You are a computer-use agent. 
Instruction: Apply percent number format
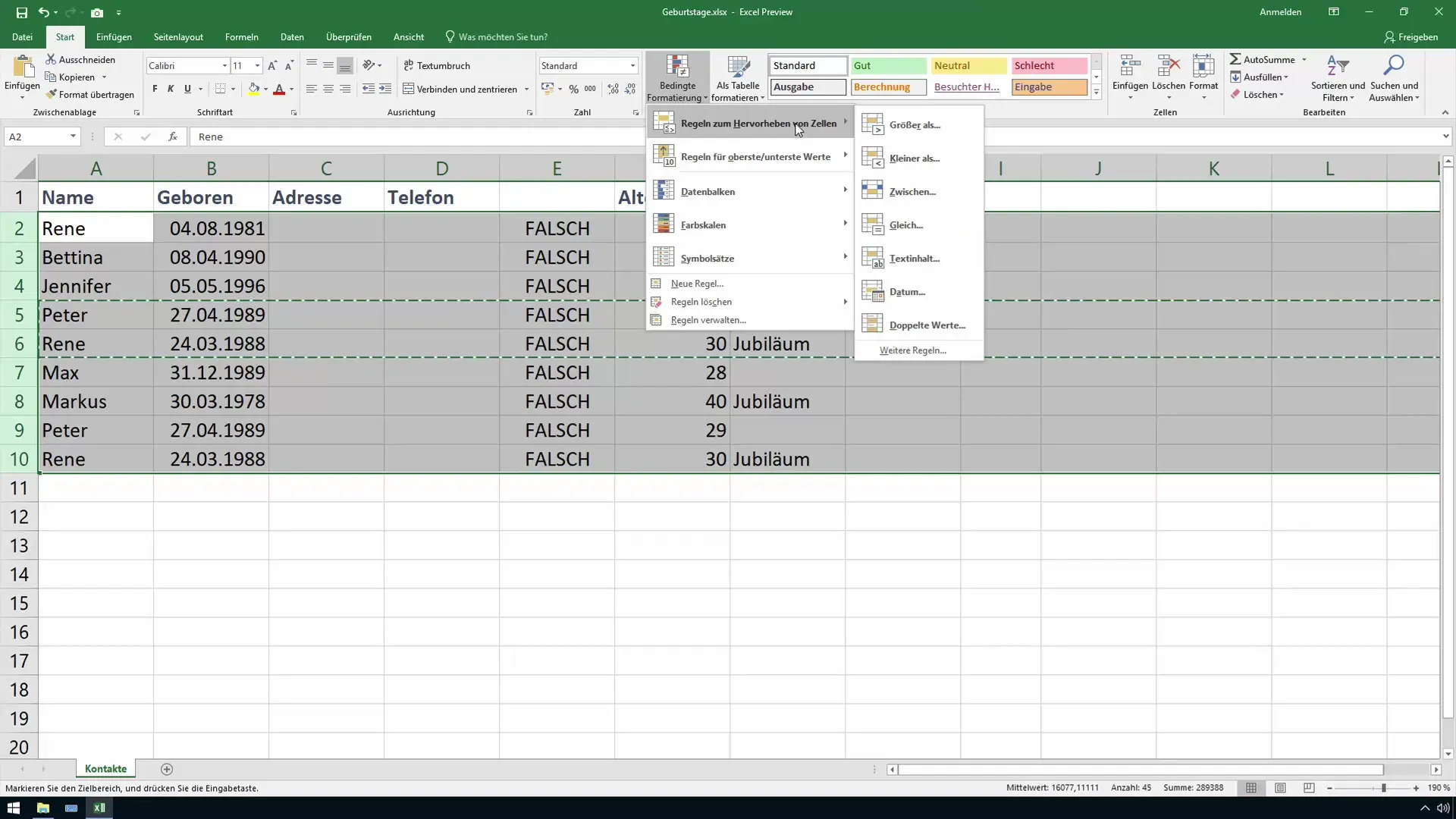[574, 89]
